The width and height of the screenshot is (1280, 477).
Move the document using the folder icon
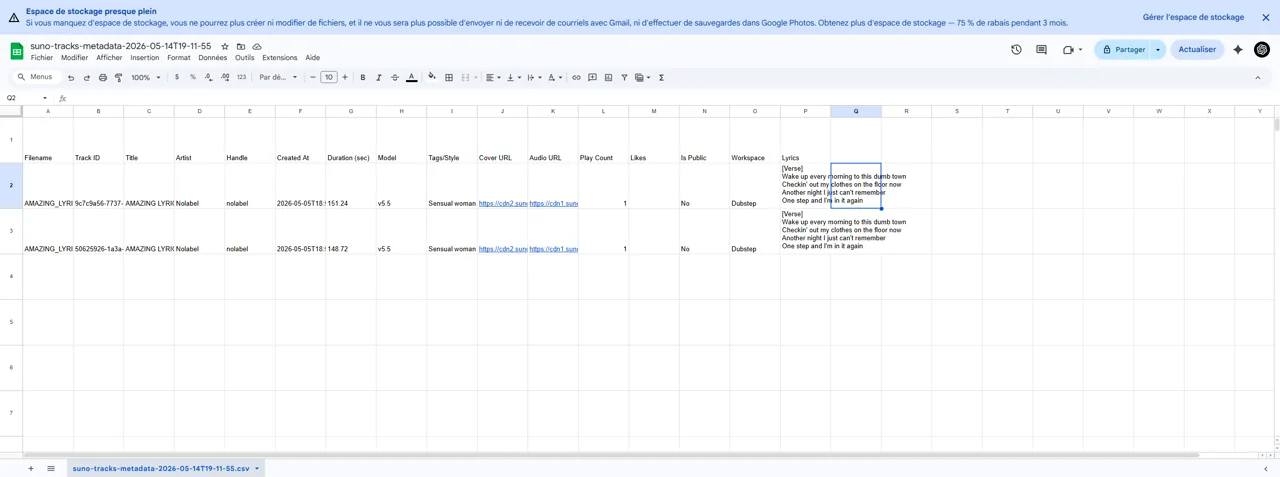[241, 46]
